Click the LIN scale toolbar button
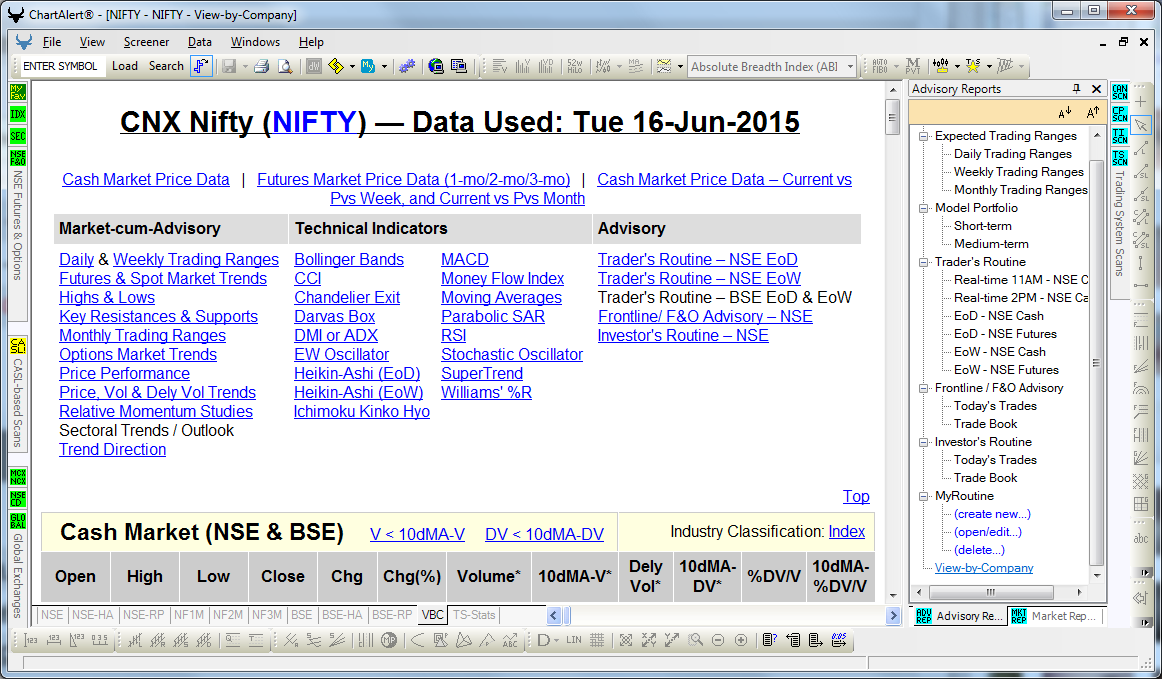This screenshot has height=679, width=1162. [574, 640]
